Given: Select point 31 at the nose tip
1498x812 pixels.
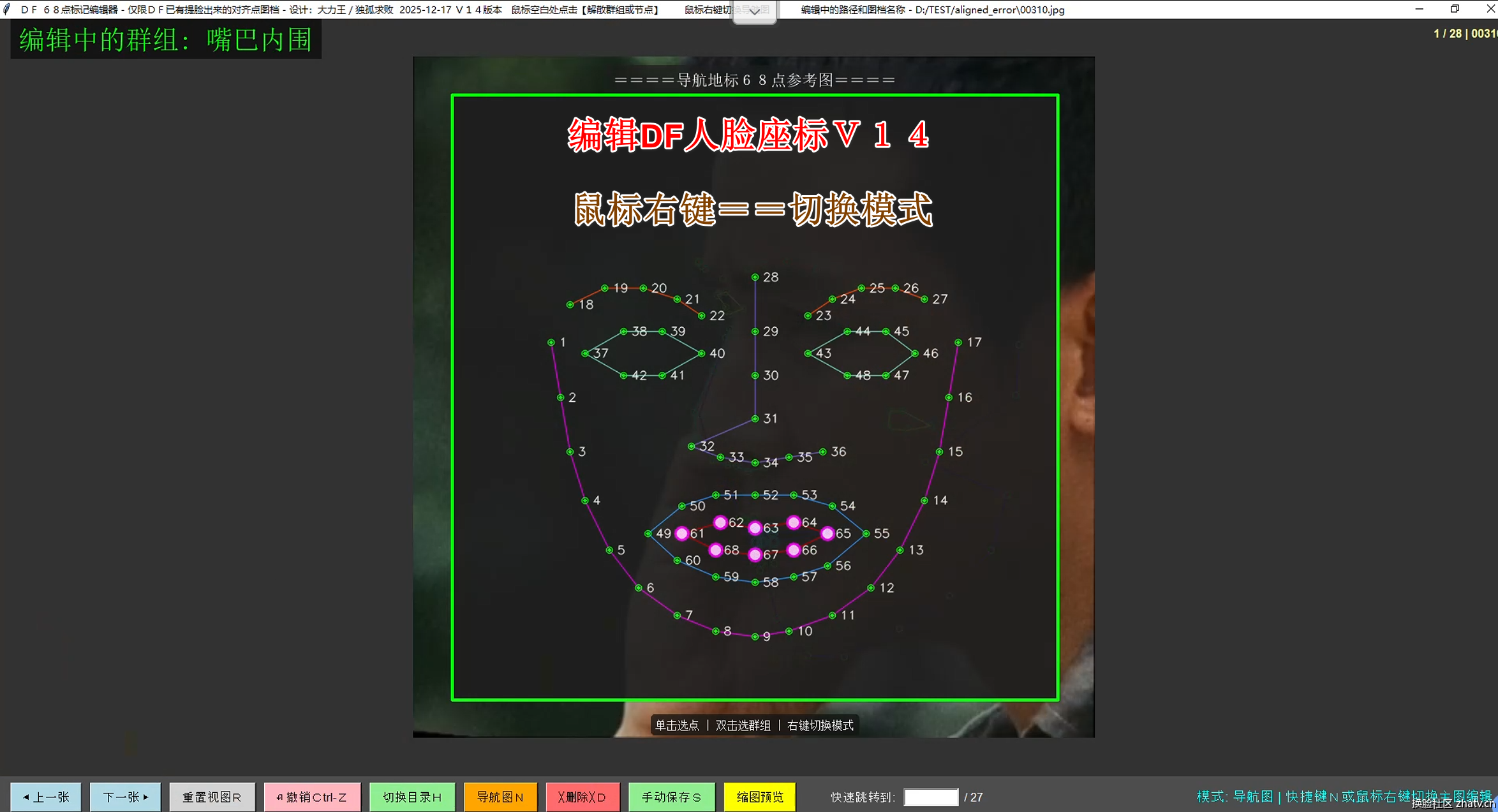Looking at the screenshot, I should click(755, 418).
